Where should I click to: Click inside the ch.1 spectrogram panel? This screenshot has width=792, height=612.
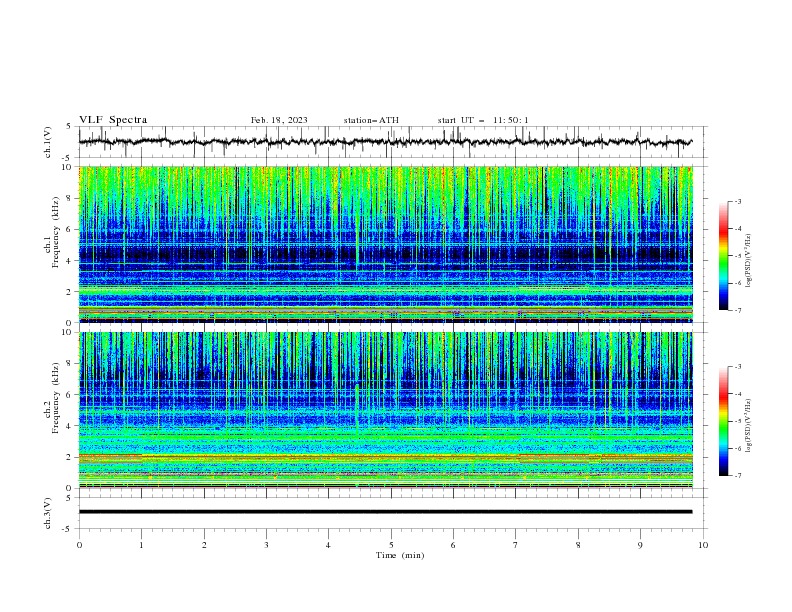pyautogui.click(x=385, y=244)
